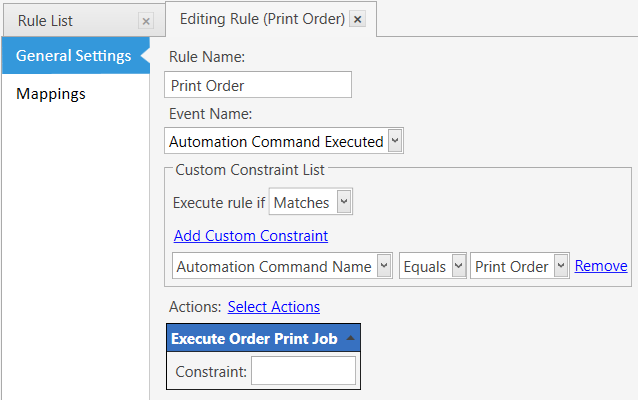The height and width of the screenshot is (400, 638).
Task: Close the Rule List tab
Action: click(146, 21)
